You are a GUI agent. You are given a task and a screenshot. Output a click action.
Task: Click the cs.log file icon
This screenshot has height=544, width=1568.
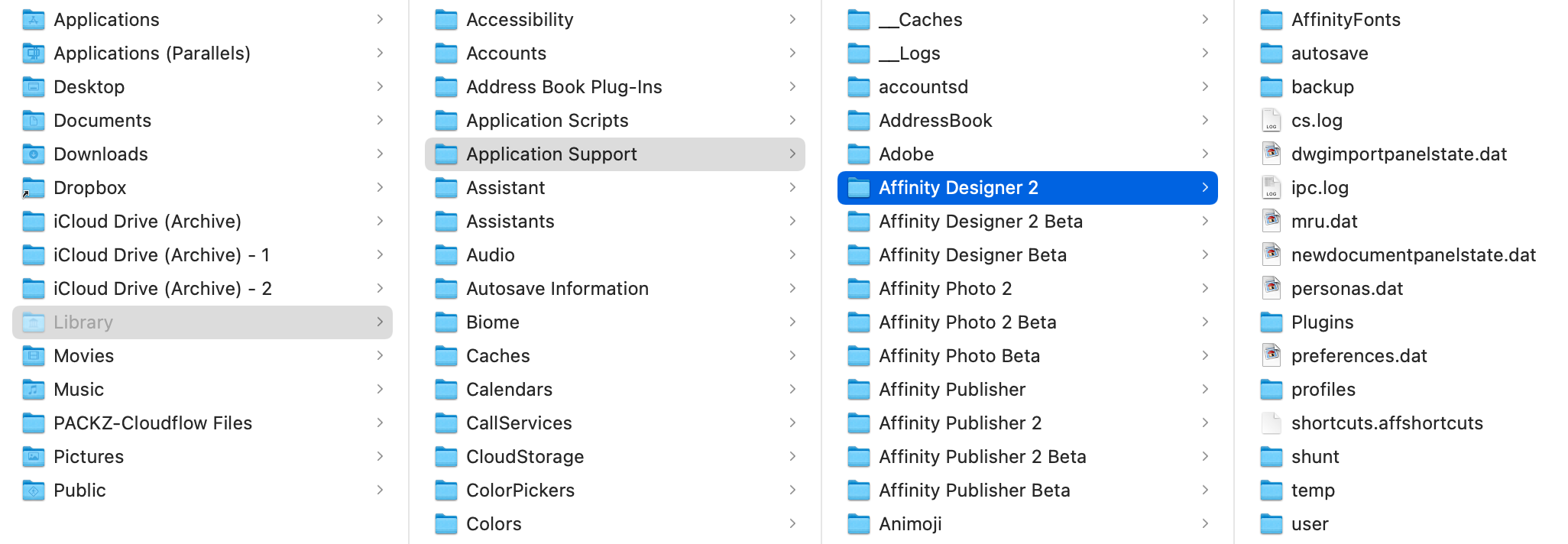coord(1272,121)
